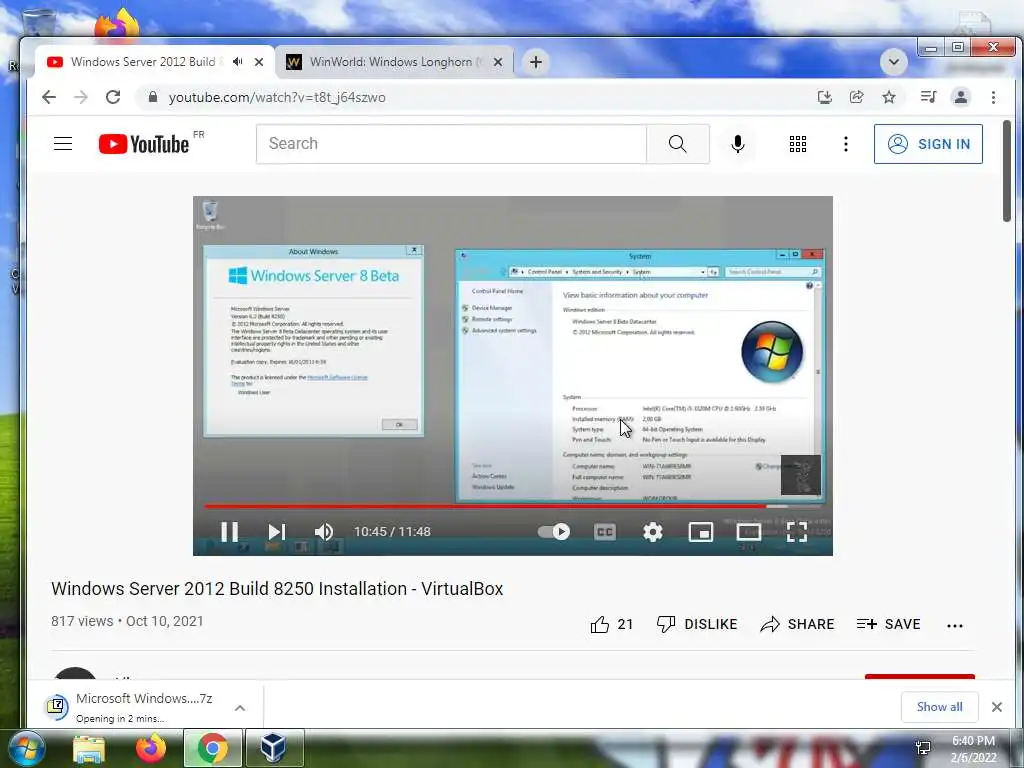Click the DISLIKE button
Image resolution: width=1024 pixels, height=768 pixels.
tap(697, 624)
